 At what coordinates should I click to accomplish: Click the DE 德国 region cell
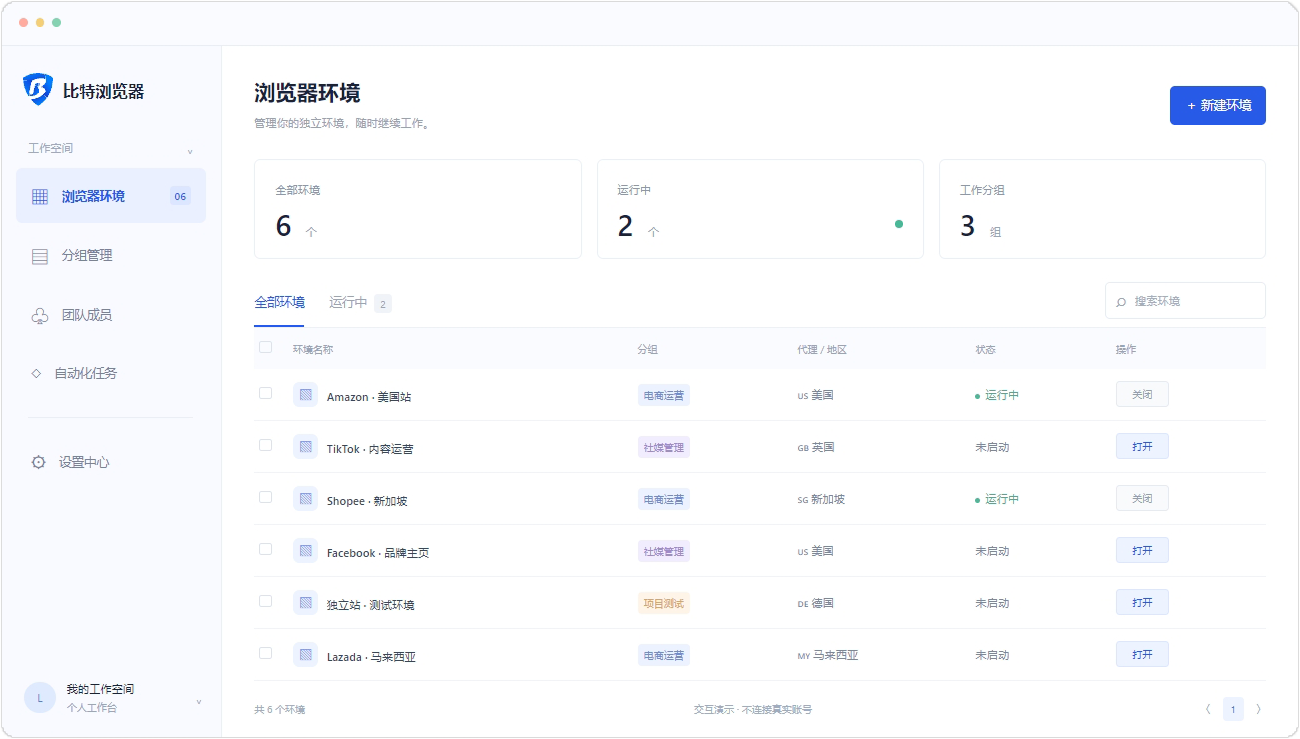point(815,603)
